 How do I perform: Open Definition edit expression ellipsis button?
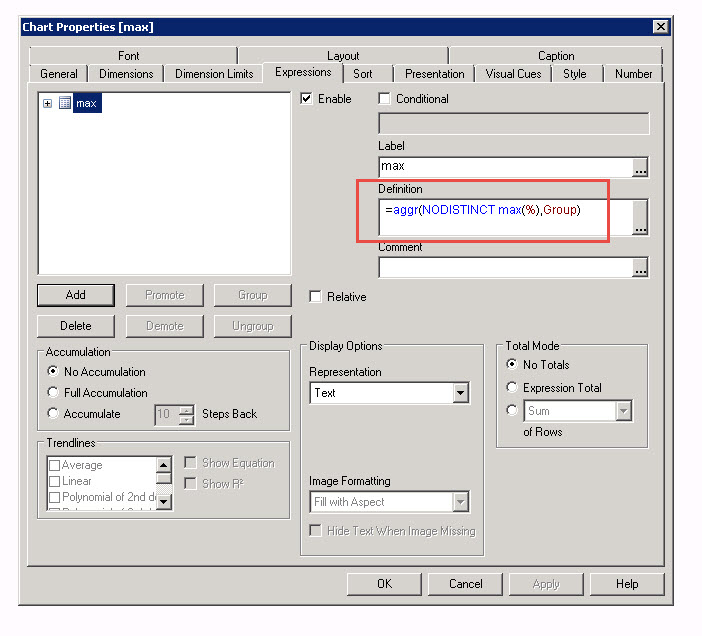point(640,218)
